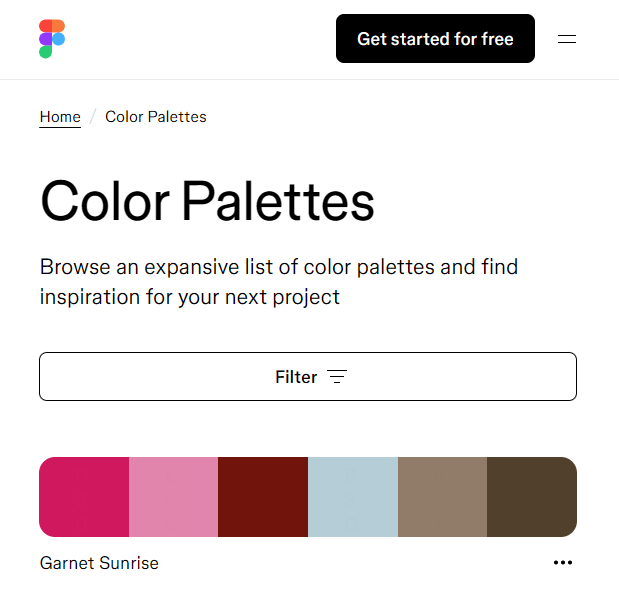Pick the light pink swatch
The width and height of the screenshot is (619, 599).
pos(173,497)
